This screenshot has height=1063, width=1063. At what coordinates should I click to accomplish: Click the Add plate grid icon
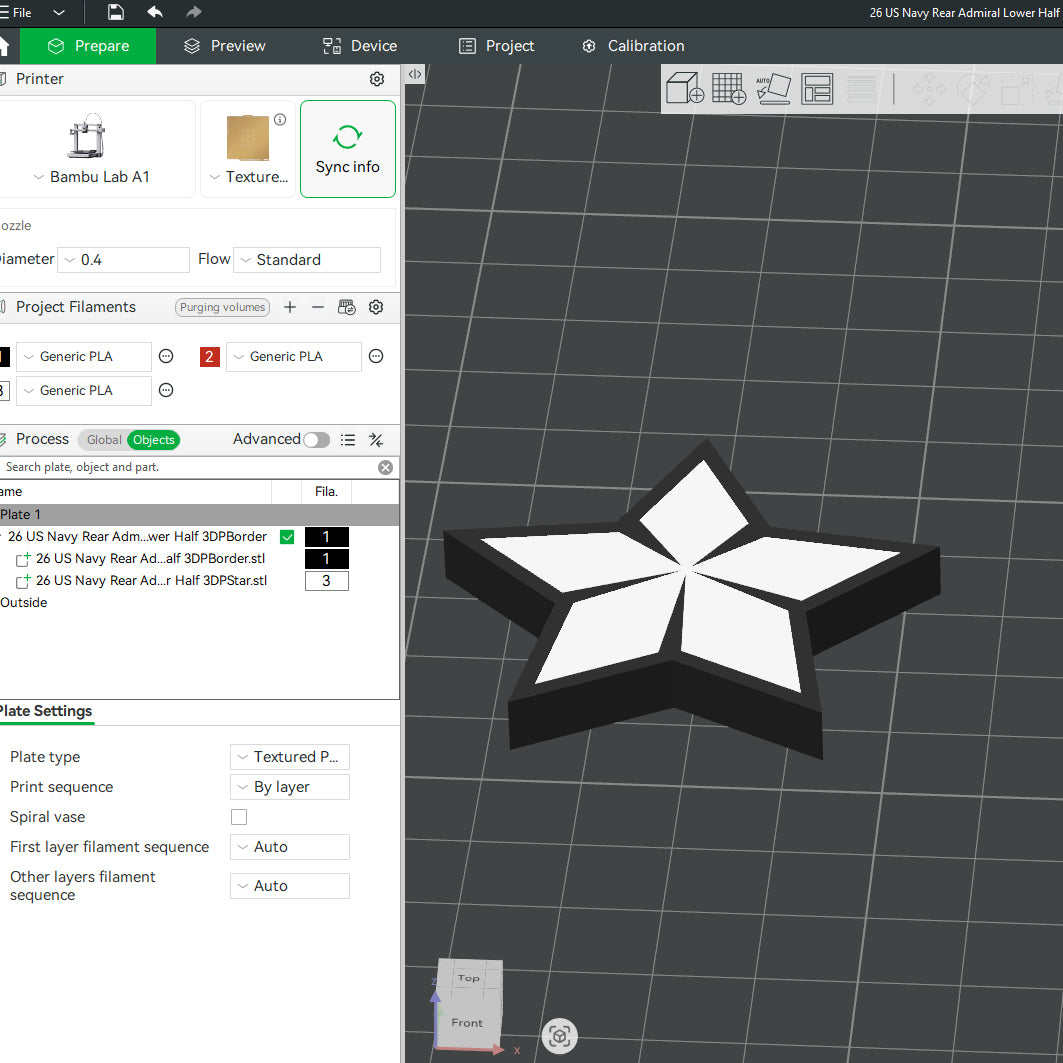729,88
